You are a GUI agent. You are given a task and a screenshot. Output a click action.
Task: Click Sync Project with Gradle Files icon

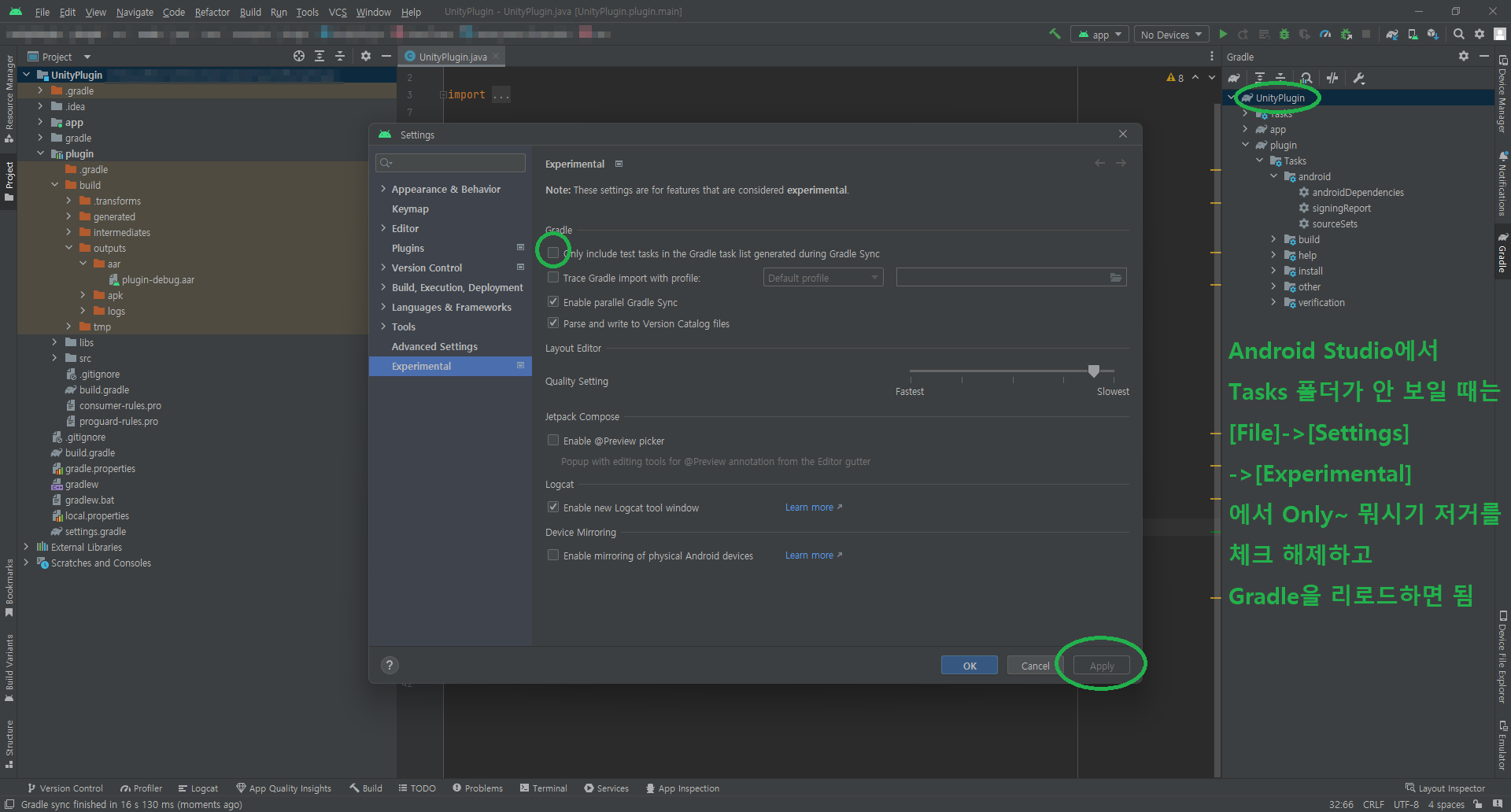[x=1392, y=34]
